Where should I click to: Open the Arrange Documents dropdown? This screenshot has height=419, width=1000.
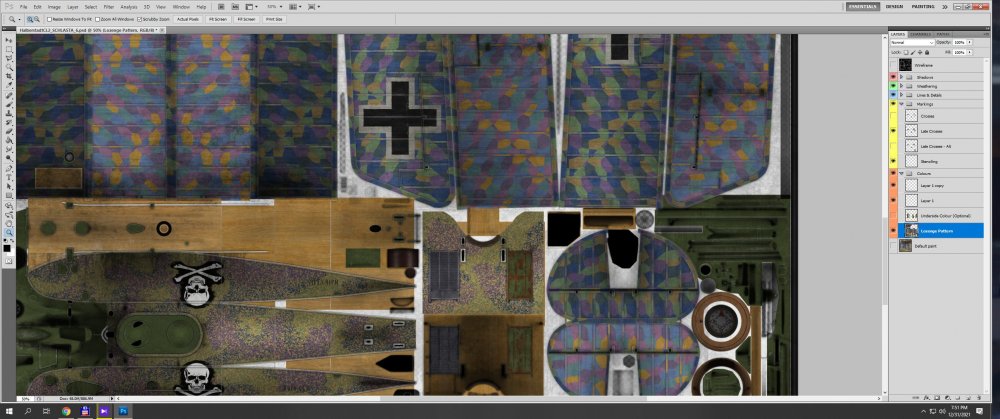[295, 6]
